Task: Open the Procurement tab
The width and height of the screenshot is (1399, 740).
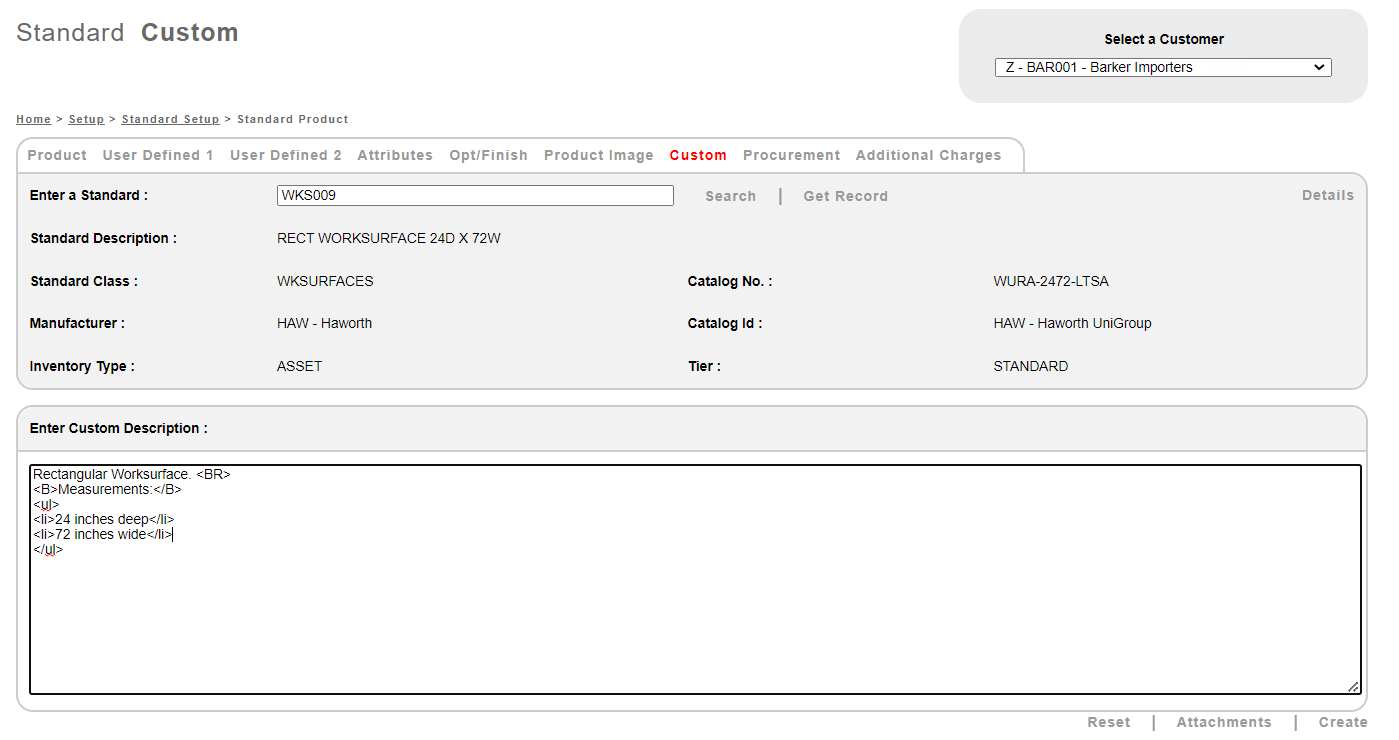Action: click(791, 156)
